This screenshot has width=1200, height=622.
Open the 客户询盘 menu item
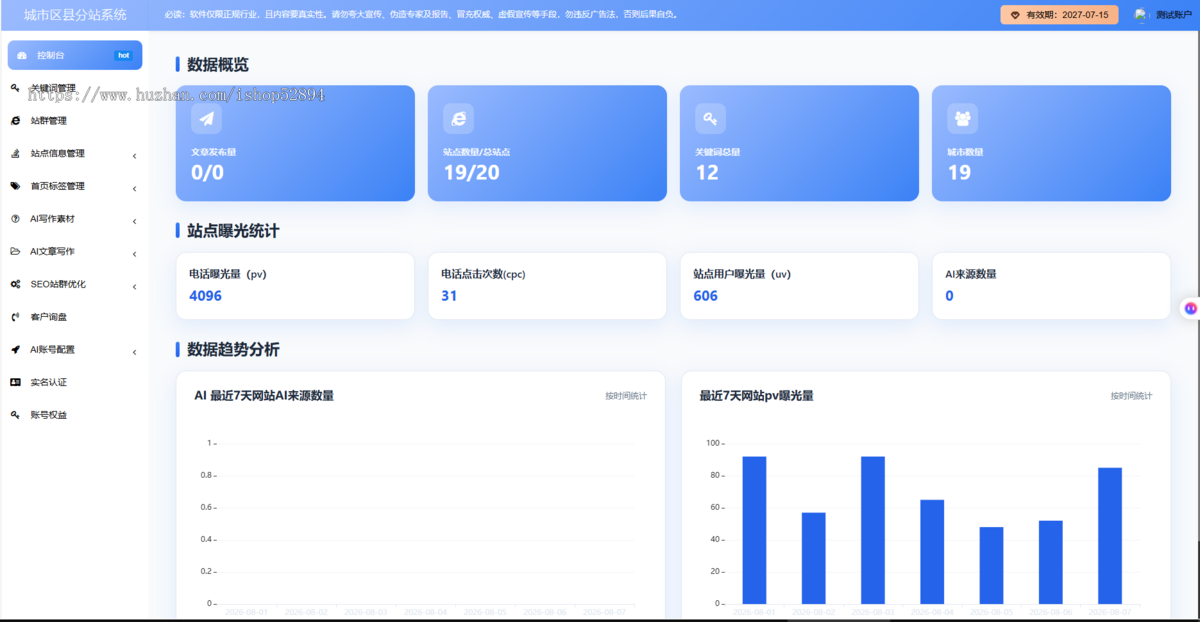tap(74, 317)
